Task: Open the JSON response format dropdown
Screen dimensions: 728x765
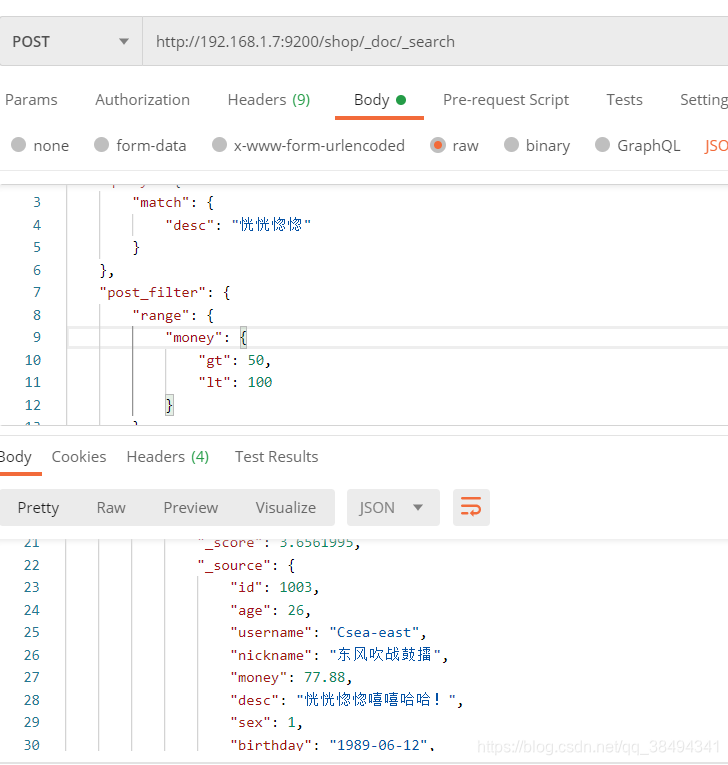Action: [x=391, y=508]
